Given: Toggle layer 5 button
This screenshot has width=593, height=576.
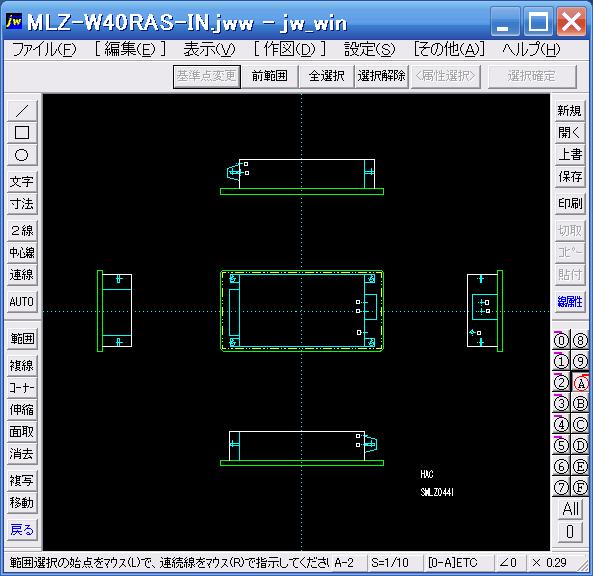Looking at the screenshot, I should click(561, 446).
